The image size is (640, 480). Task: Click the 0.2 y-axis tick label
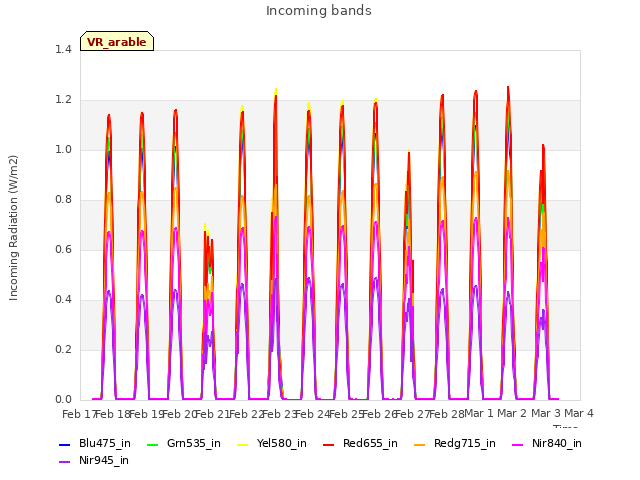coord(63,349)
